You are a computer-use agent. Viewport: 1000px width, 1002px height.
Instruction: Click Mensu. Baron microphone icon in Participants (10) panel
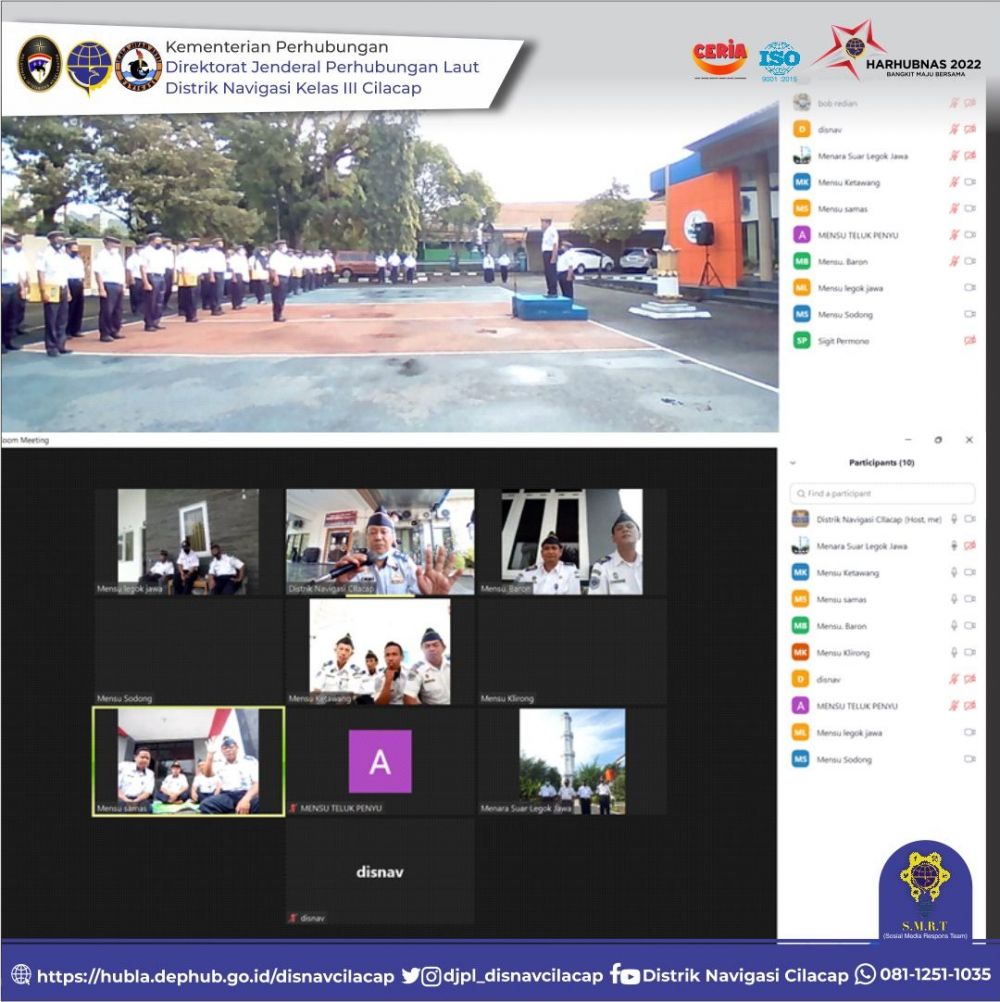click(x=954, y=626)
